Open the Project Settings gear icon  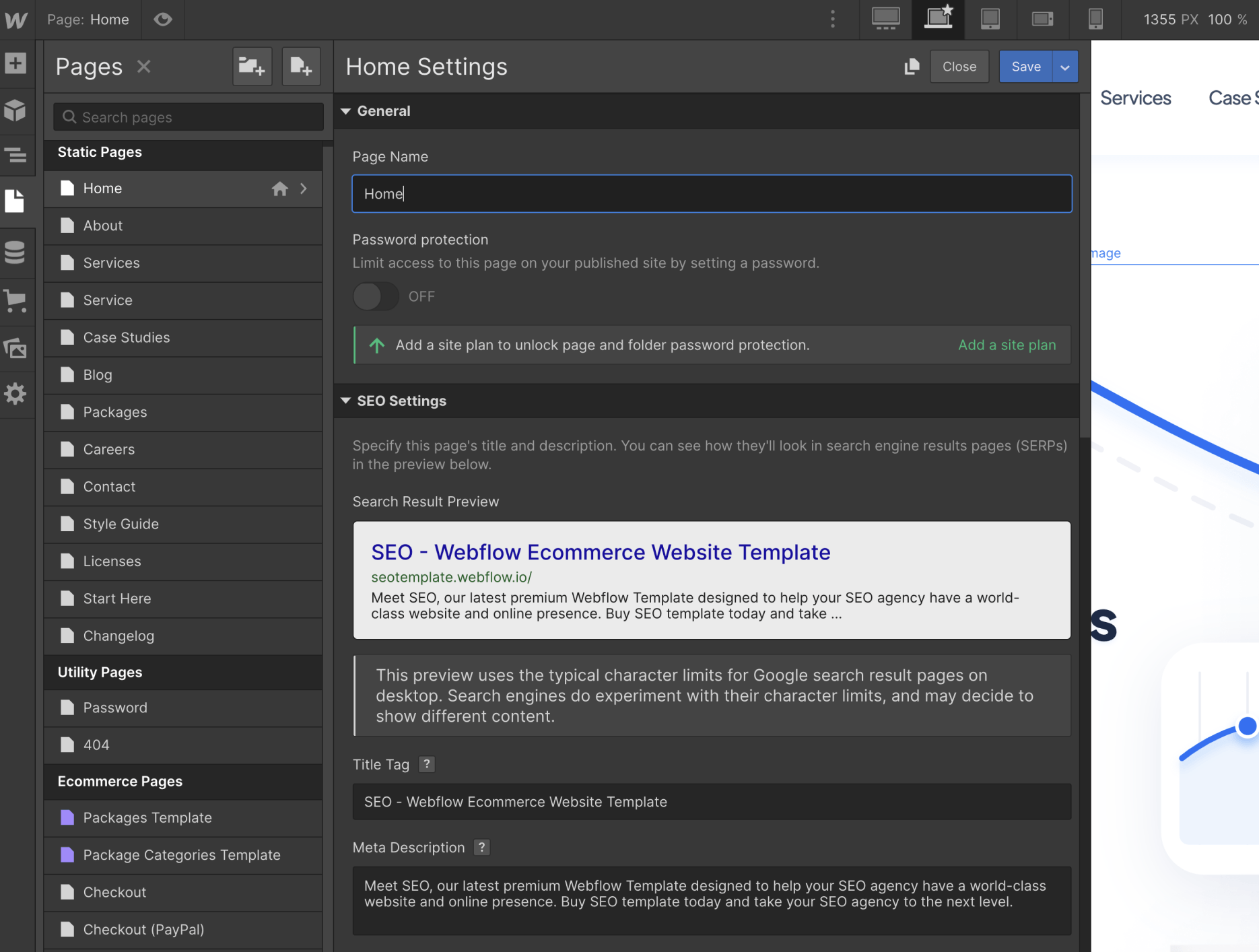(x=15, y=395)
